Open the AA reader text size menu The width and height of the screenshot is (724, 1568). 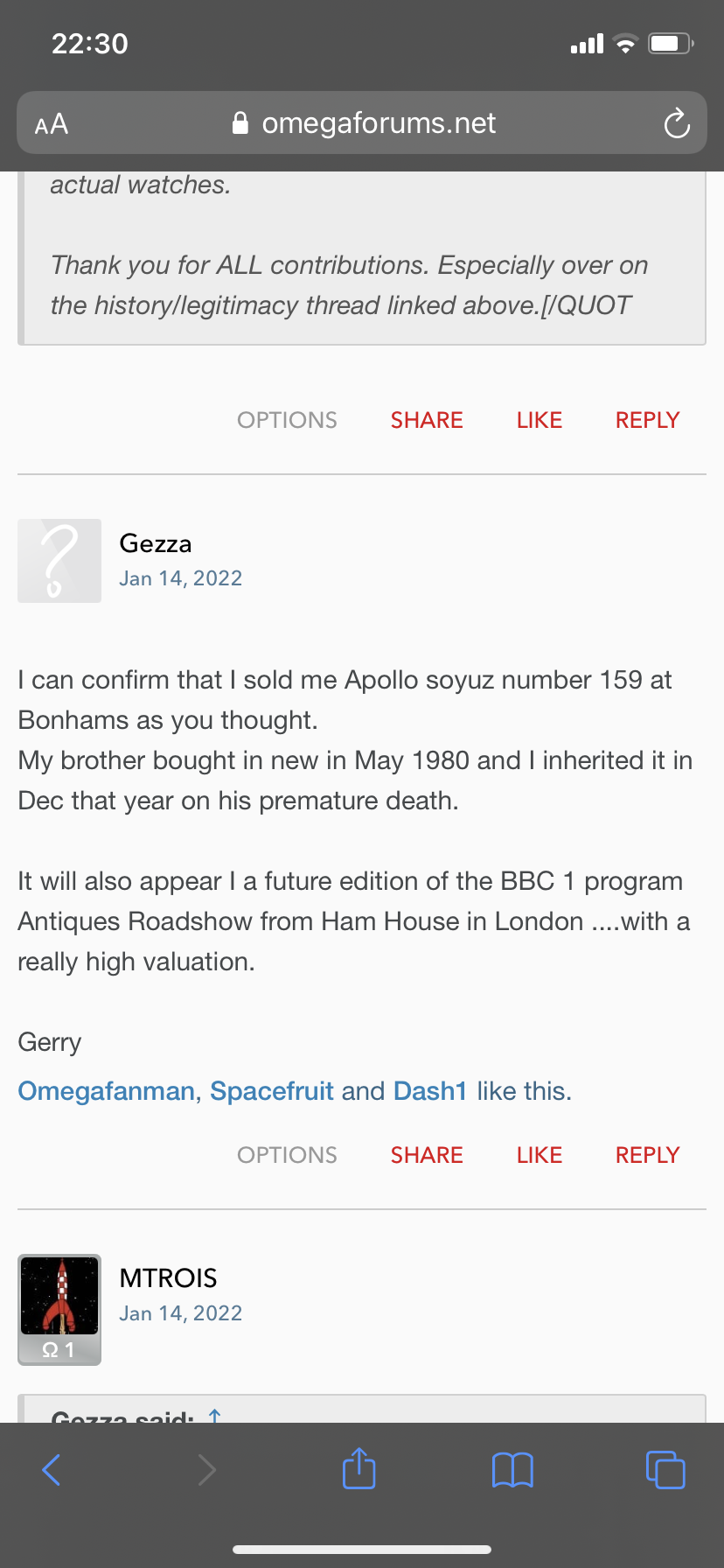coord(52,124)
